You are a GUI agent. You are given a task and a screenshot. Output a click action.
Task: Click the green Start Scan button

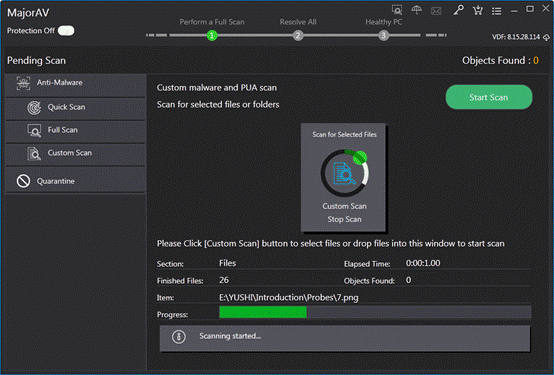(x=489, y=97)
